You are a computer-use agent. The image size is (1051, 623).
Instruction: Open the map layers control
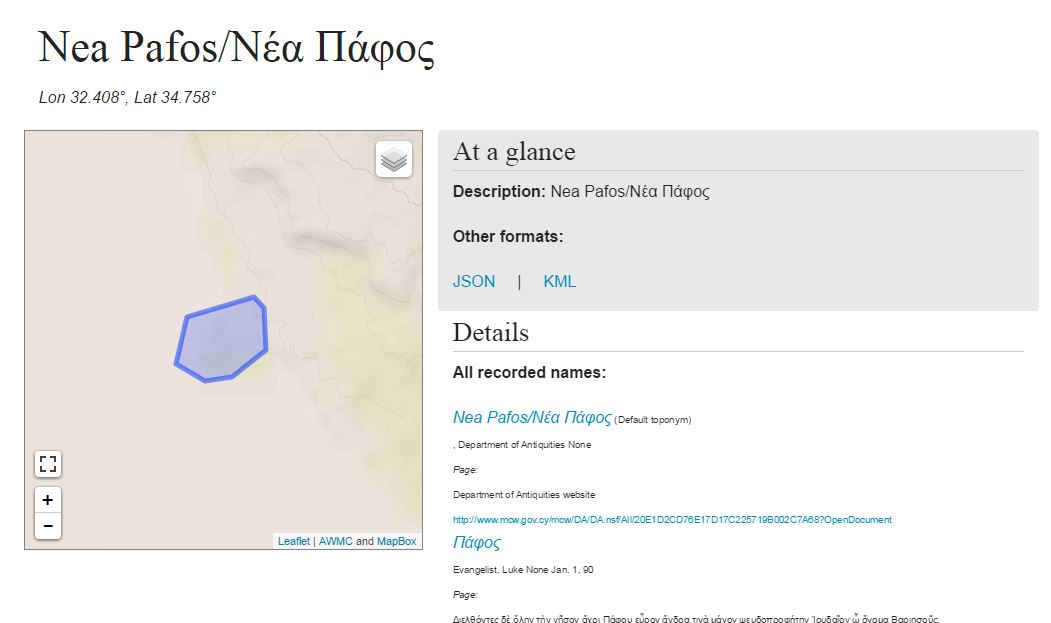394,159
